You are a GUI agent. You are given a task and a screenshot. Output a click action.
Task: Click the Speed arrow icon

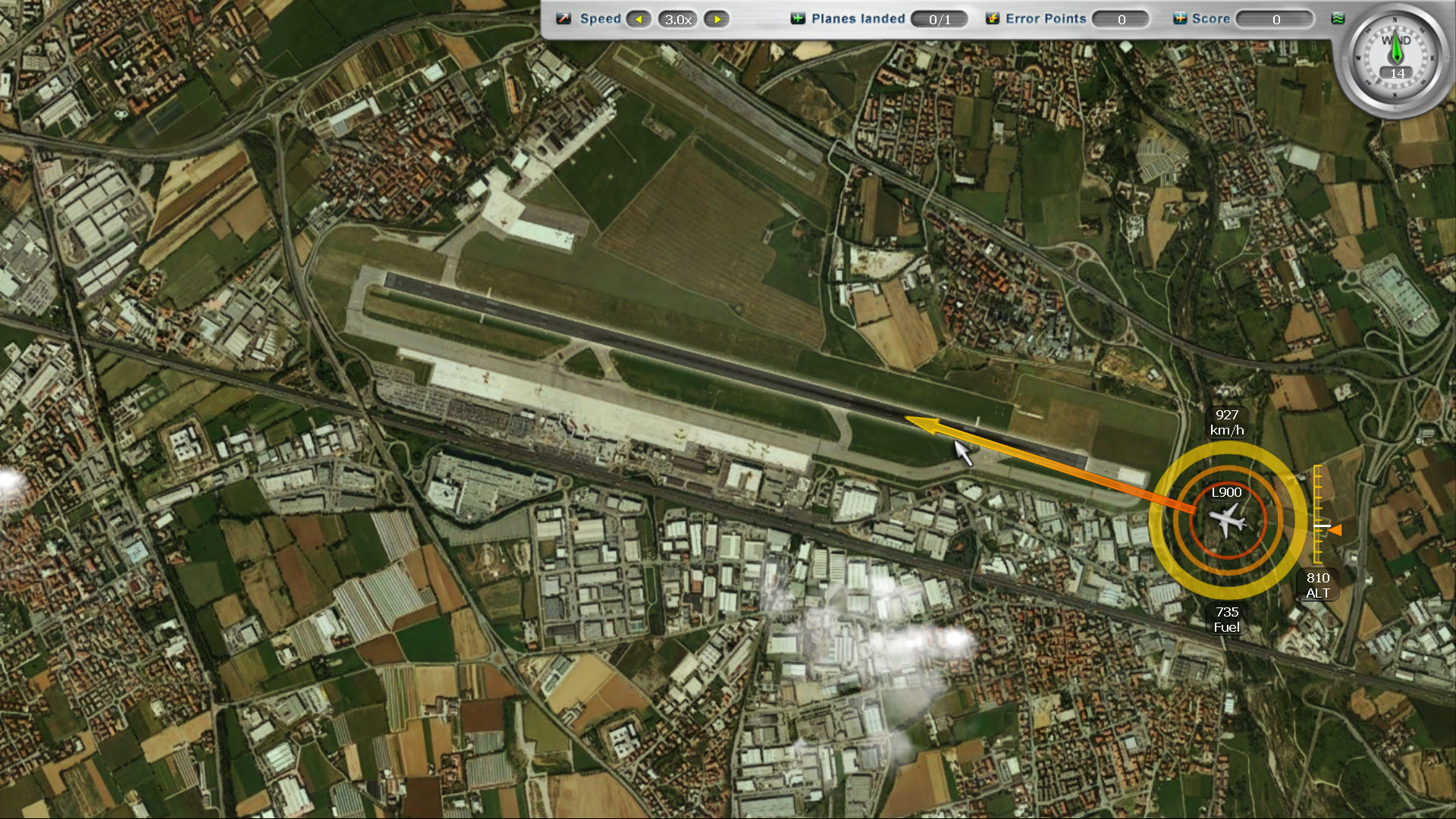[563, 18]
